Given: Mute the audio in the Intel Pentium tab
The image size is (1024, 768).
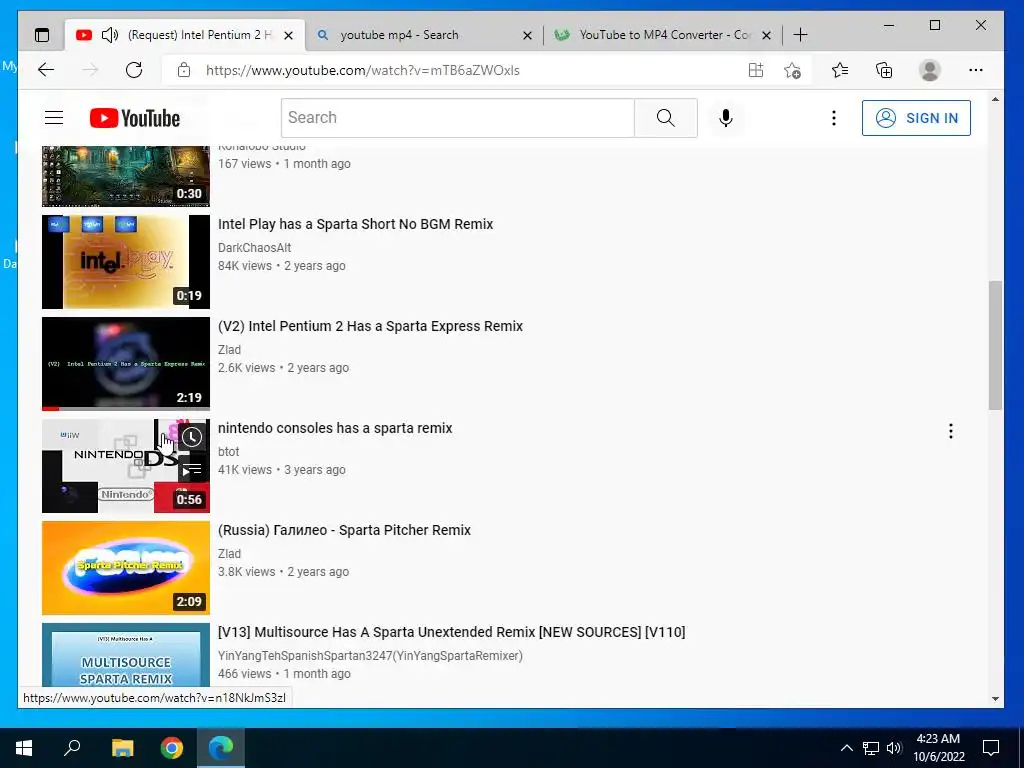Looking at the screenshot, I should [110, 35].
